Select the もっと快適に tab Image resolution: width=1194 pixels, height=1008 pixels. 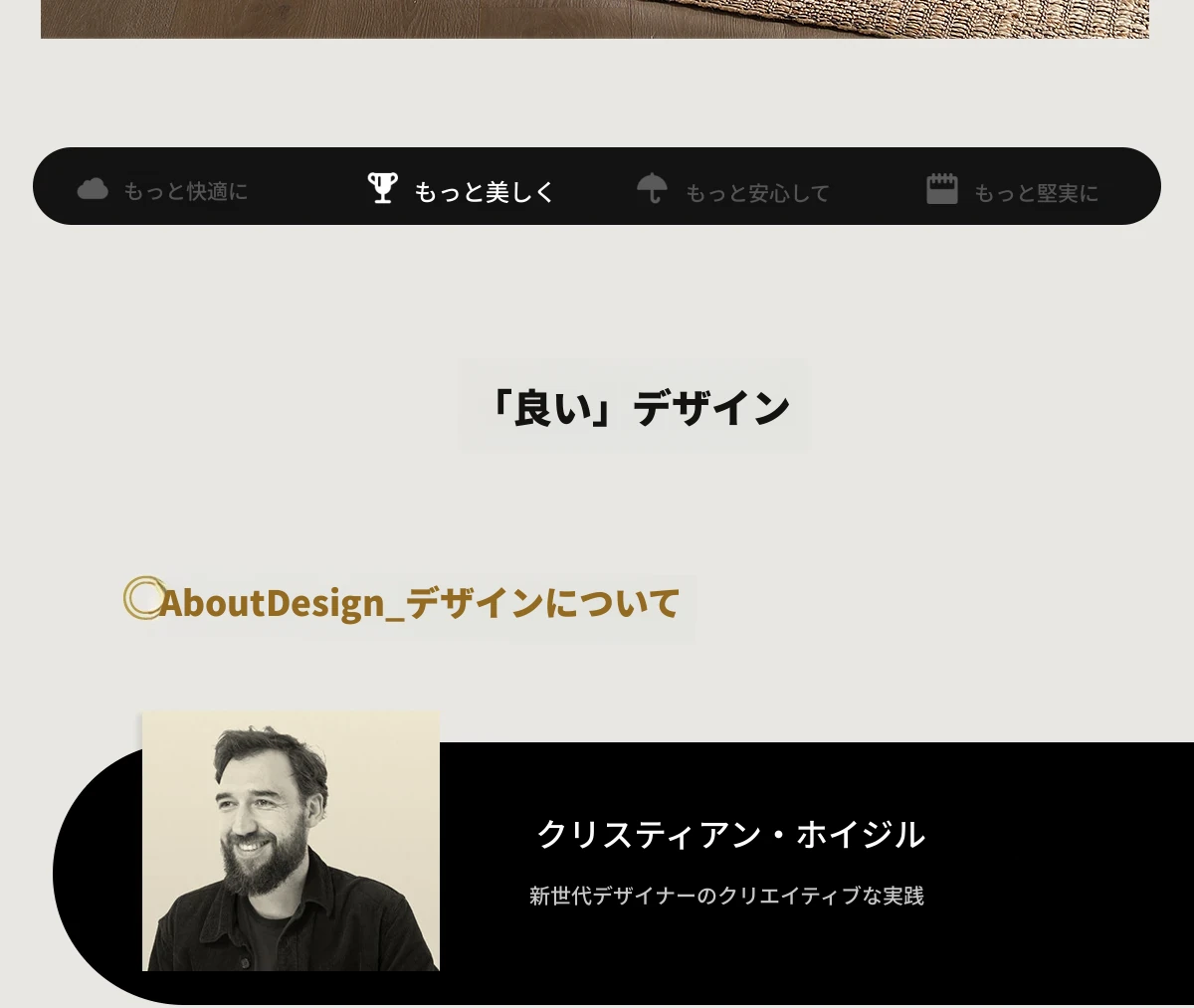tap(163, 189)
